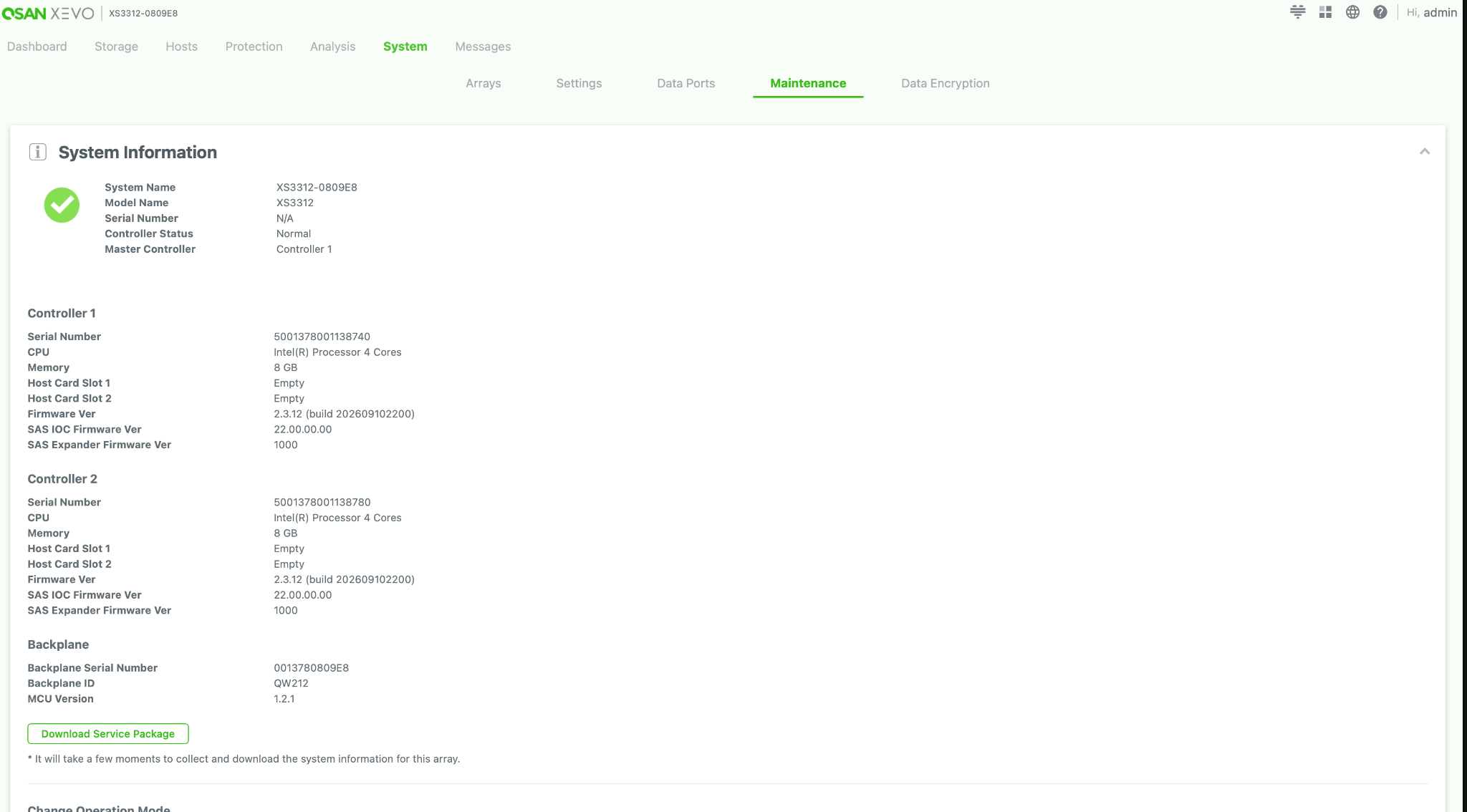Open the array list icon in header

click(x=1297, y=12)
